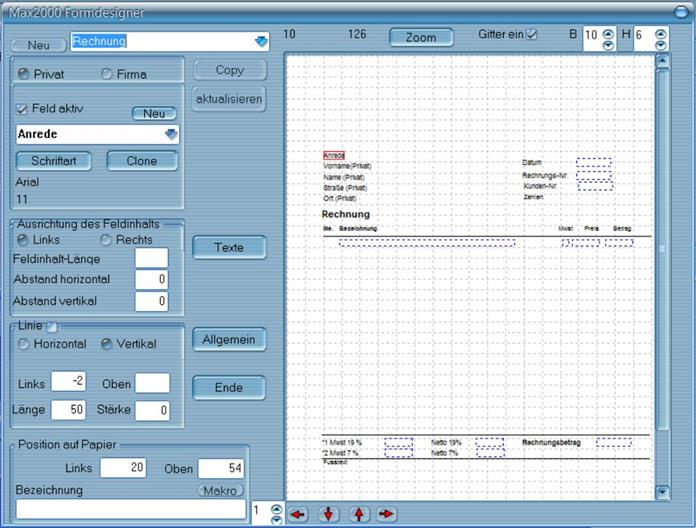
Task: Click scrollbar up arrow of form preview
Action: pyautogui.click(x=662, y=60)
